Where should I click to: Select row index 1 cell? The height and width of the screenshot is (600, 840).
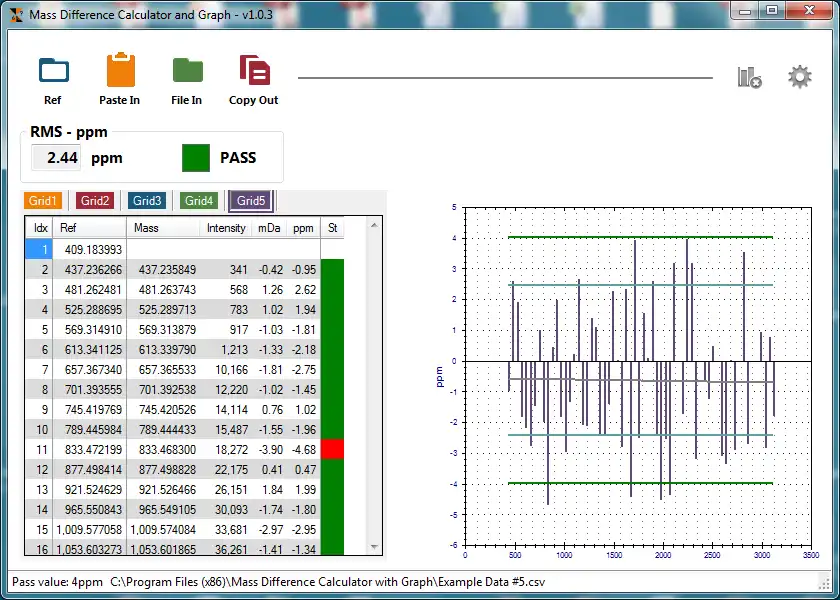(x=39, y=250)
